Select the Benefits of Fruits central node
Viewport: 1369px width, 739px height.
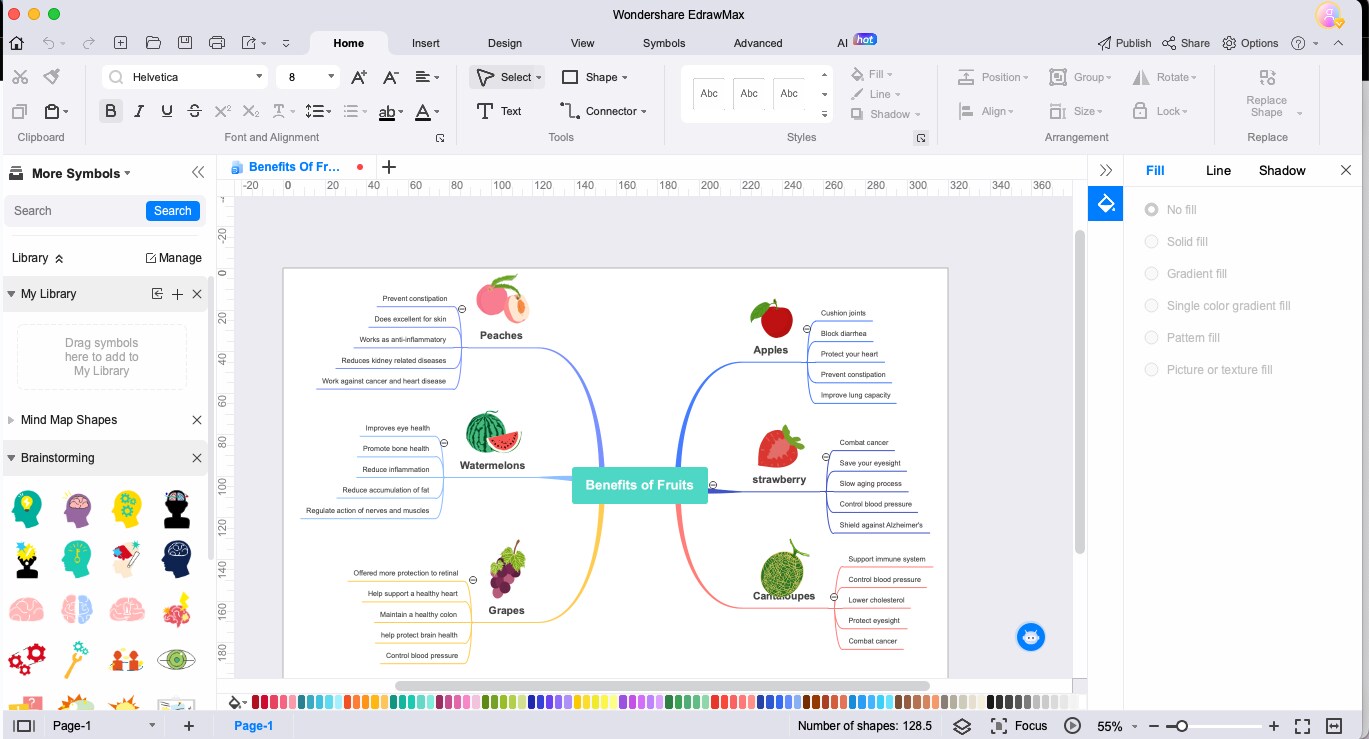click(639, 485)
